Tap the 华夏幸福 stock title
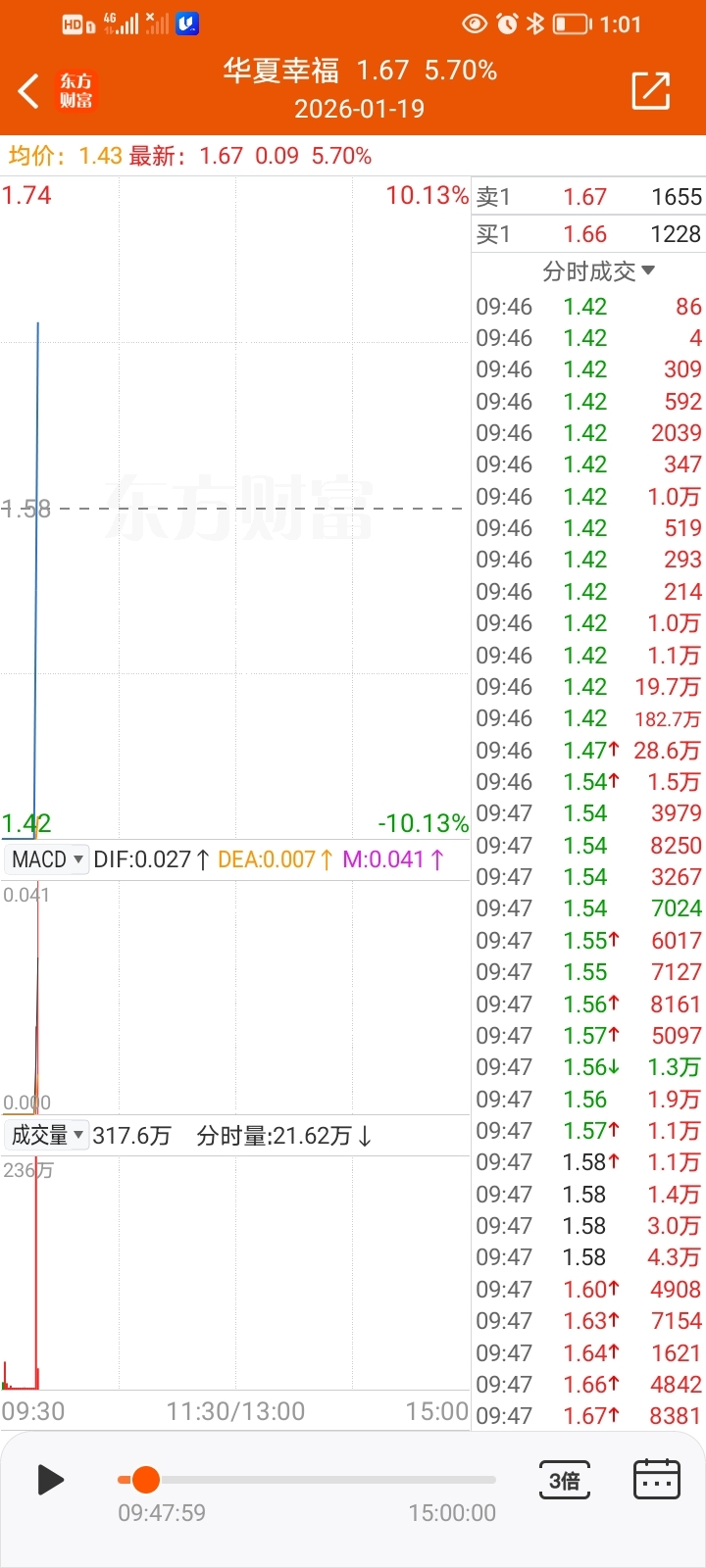This screenshot has height=1568, width=706. pyautogui.click(x=281, y=71)
